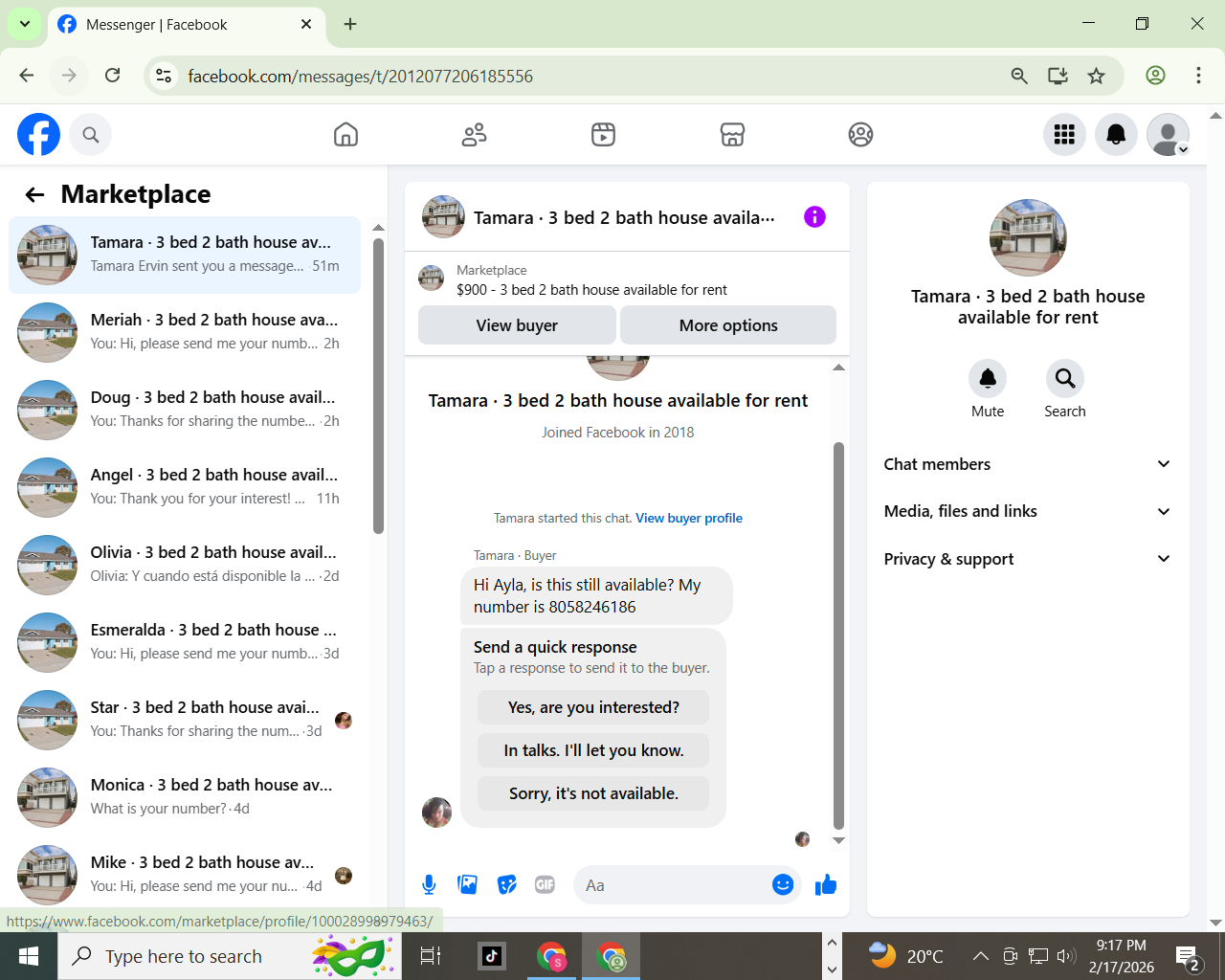This screenshot has height=980, width=1225.
Task: Click More options button
Action: click(728, 325)
